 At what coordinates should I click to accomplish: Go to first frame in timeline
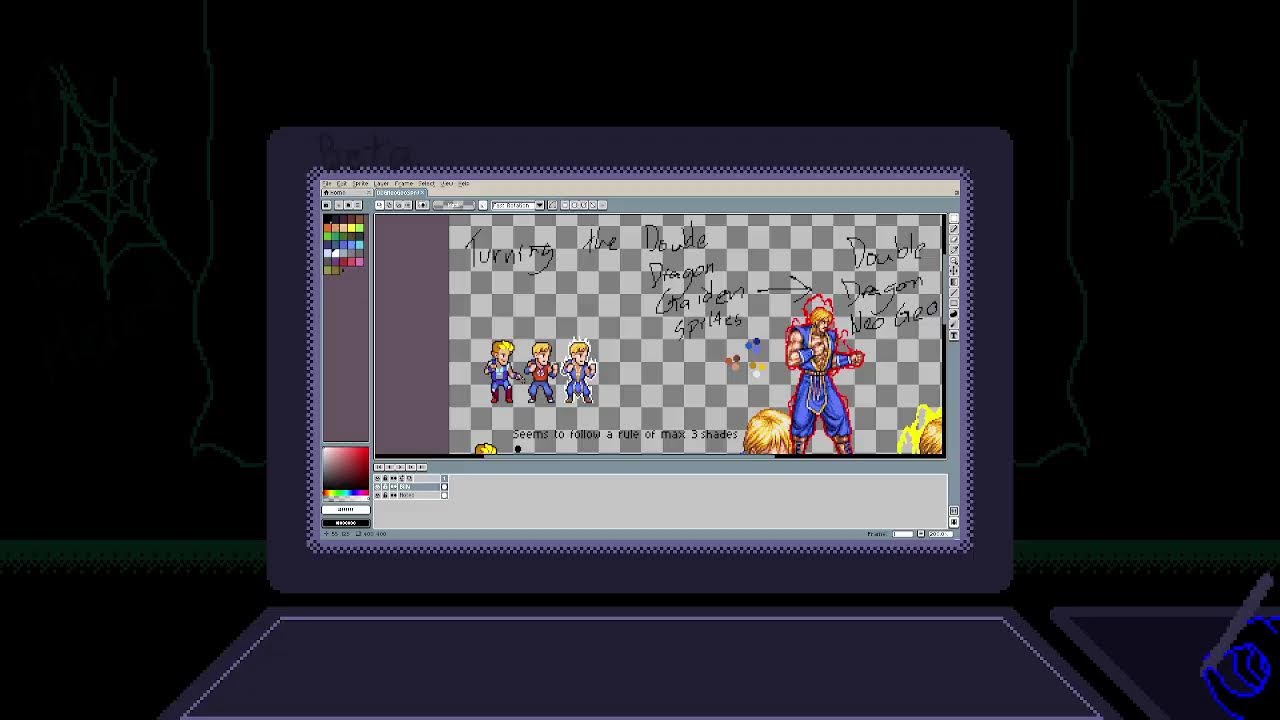click(x=379, y=467)
